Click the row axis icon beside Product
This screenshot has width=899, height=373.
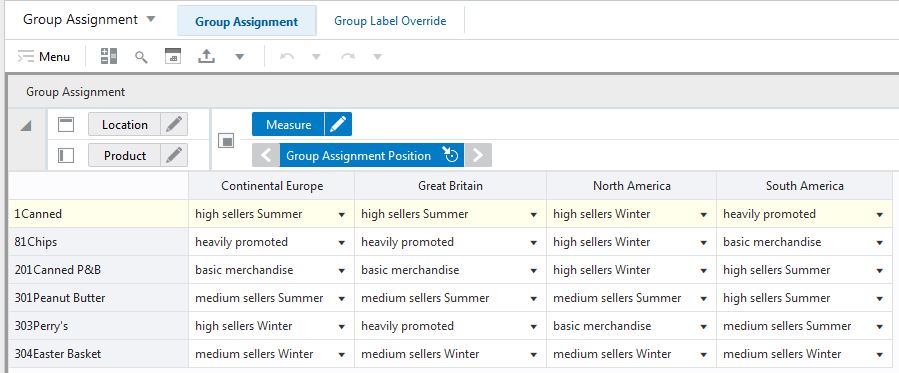66,155
